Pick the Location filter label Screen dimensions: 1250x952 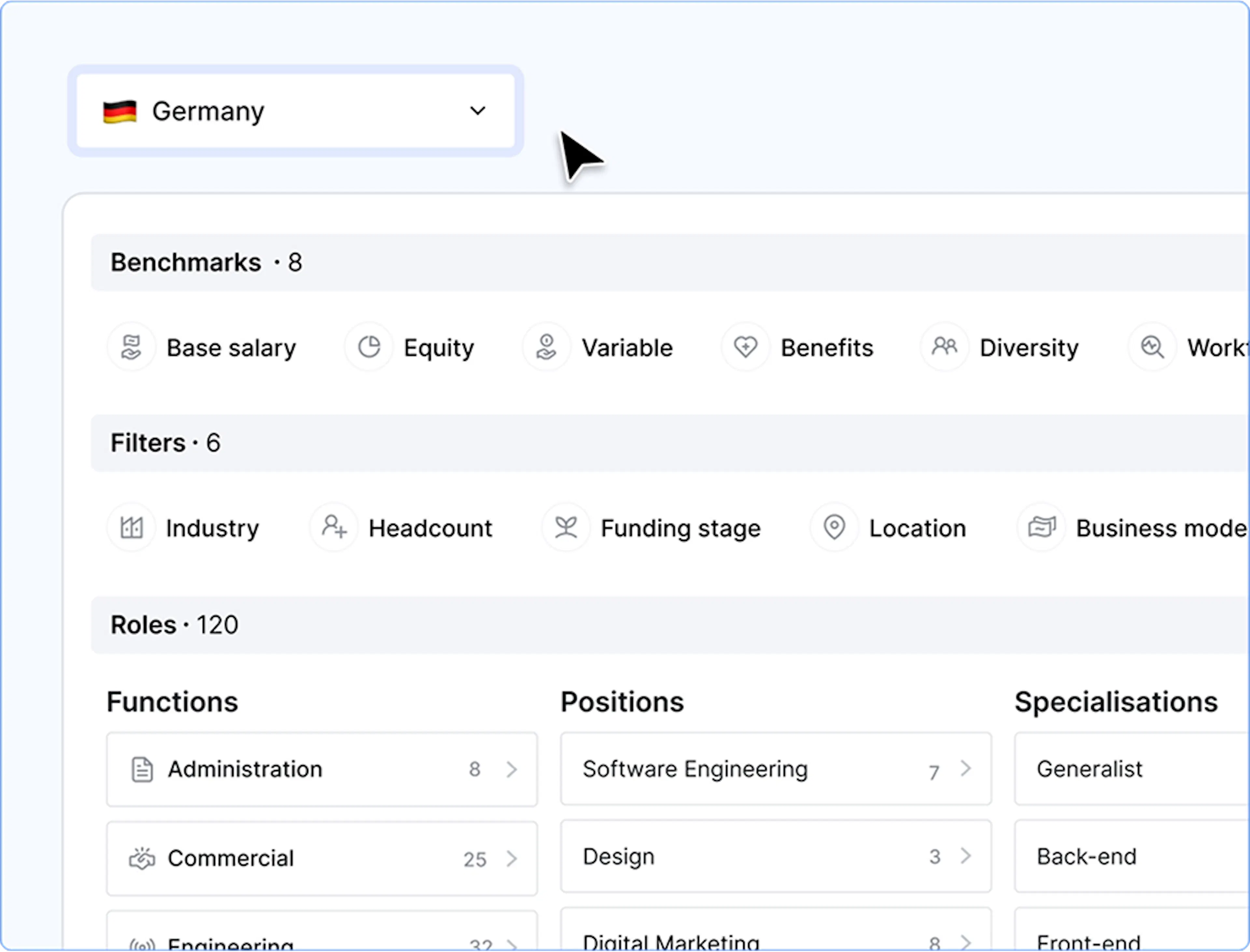[917, 528]
